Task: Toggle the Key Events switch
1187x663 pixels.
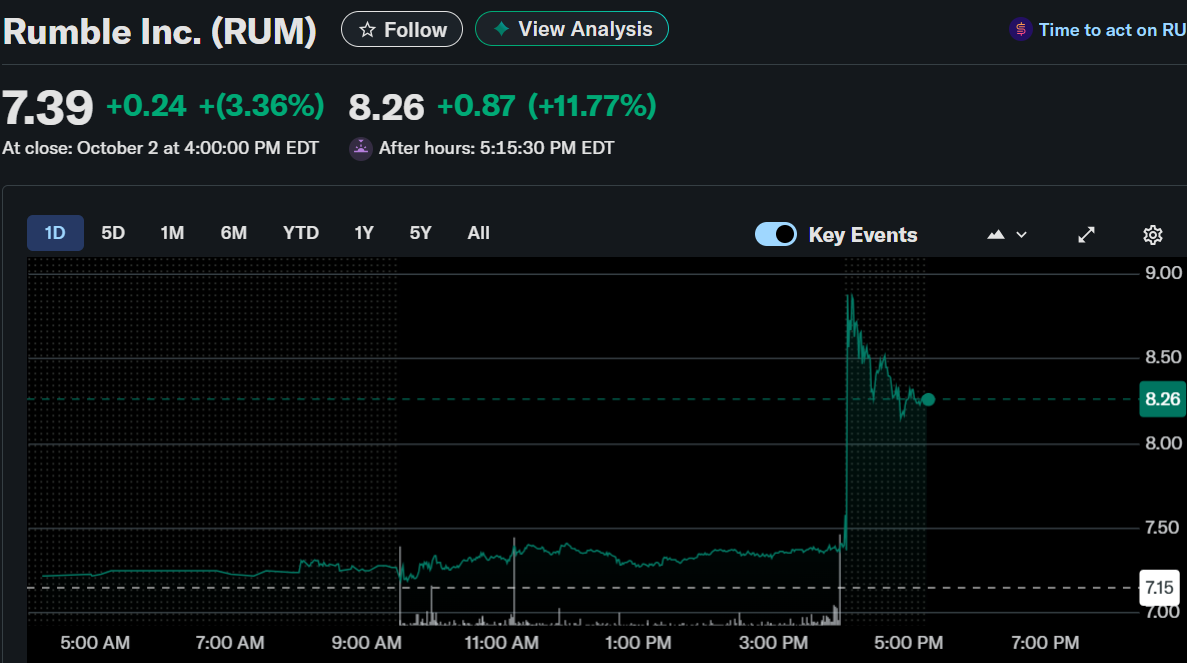Action: (x=776, y=234)
